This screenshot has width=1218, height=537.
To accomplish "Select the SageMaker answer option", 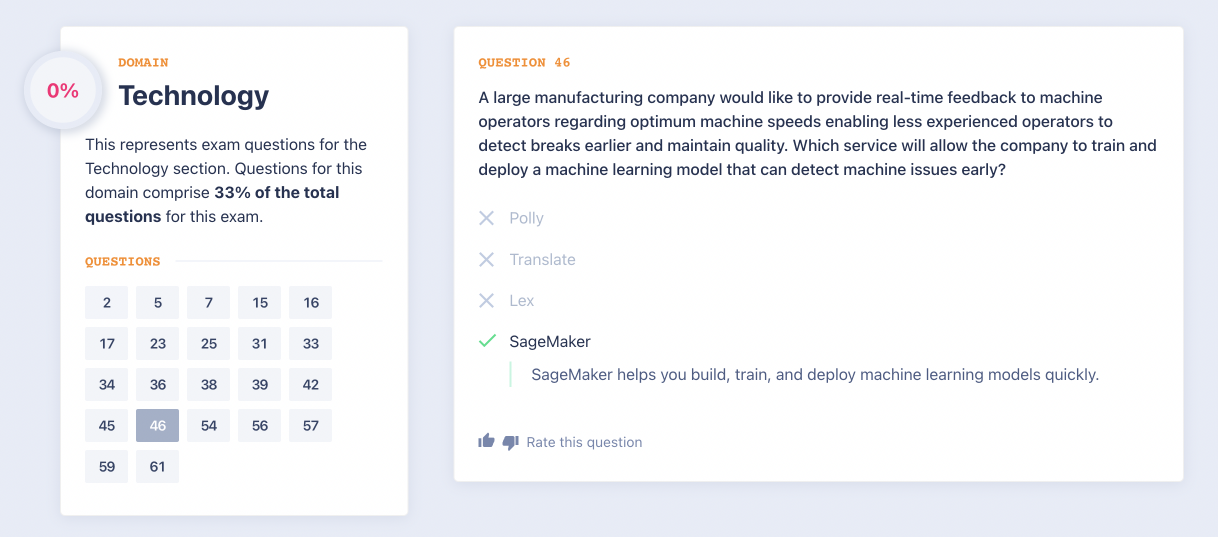I will click(x=549, y=341).
